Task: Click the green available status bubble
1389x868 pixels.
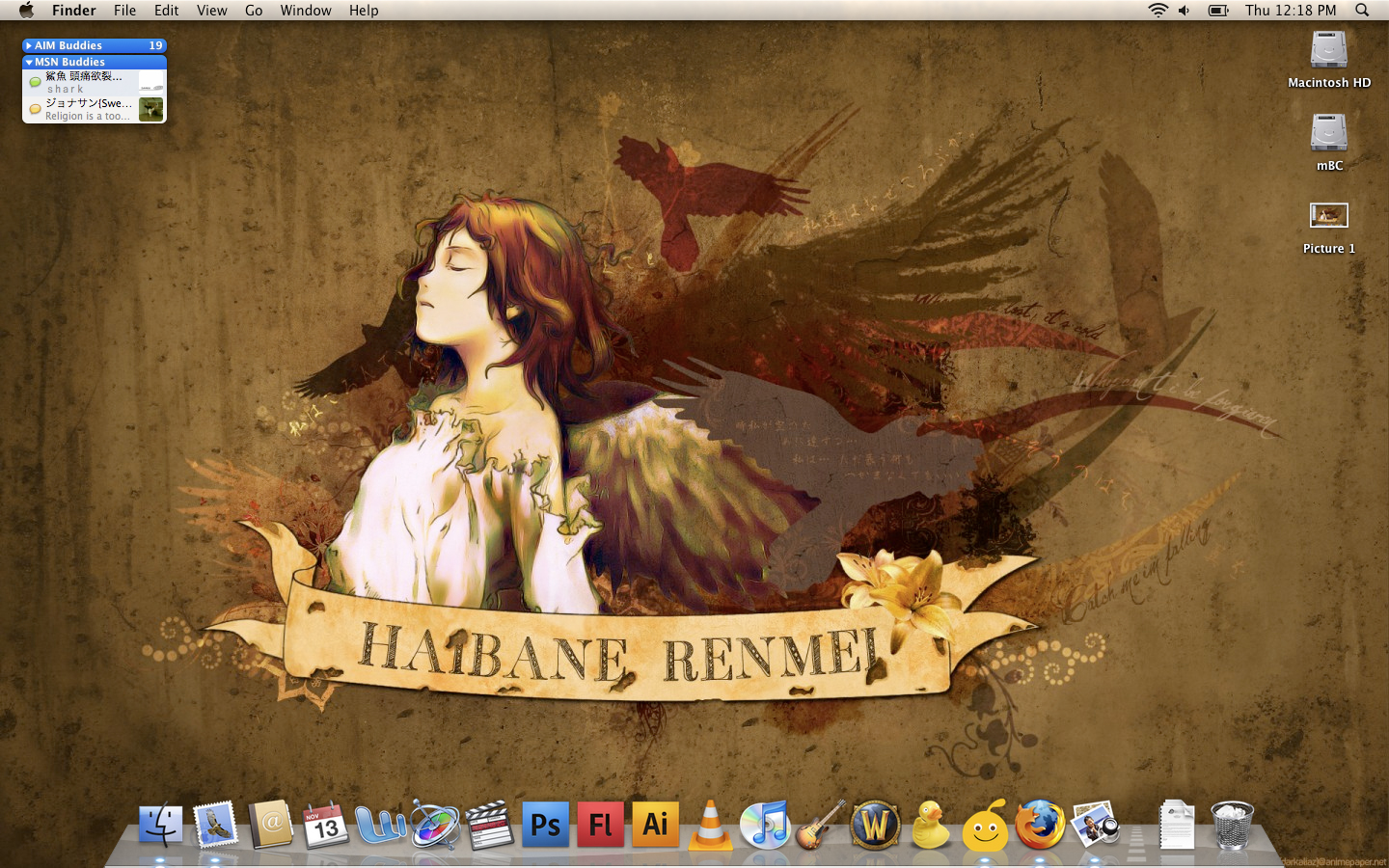Action: [35, 82]
